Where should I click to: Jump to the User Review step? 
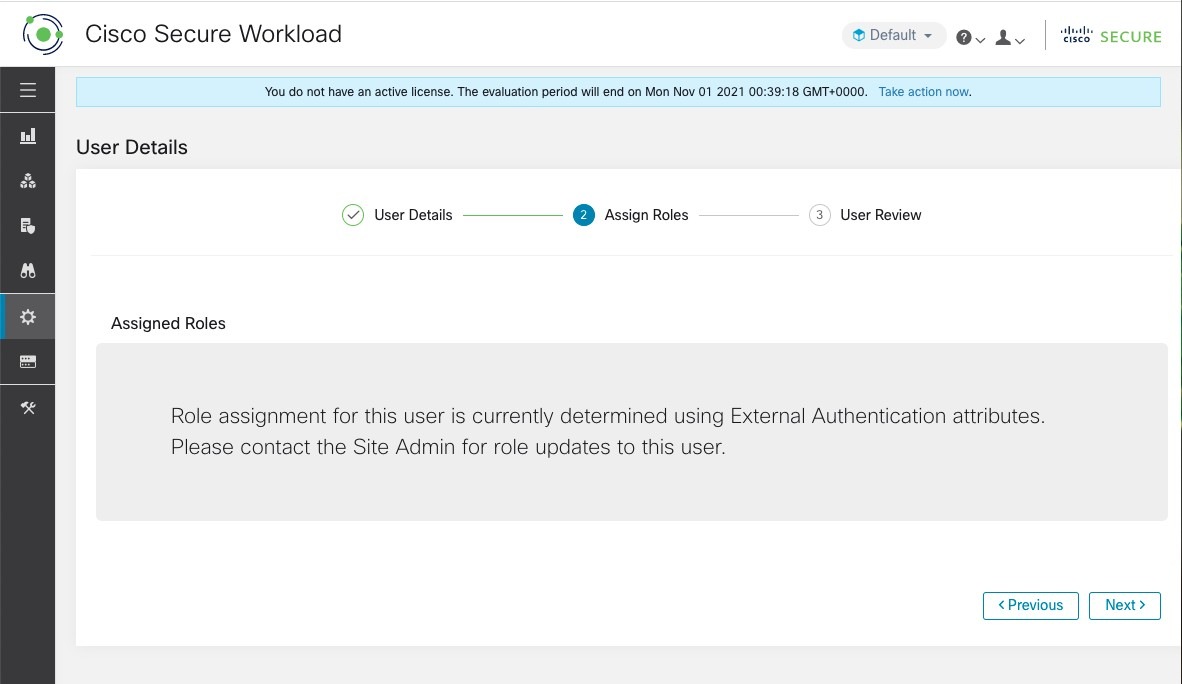(880, 214)
